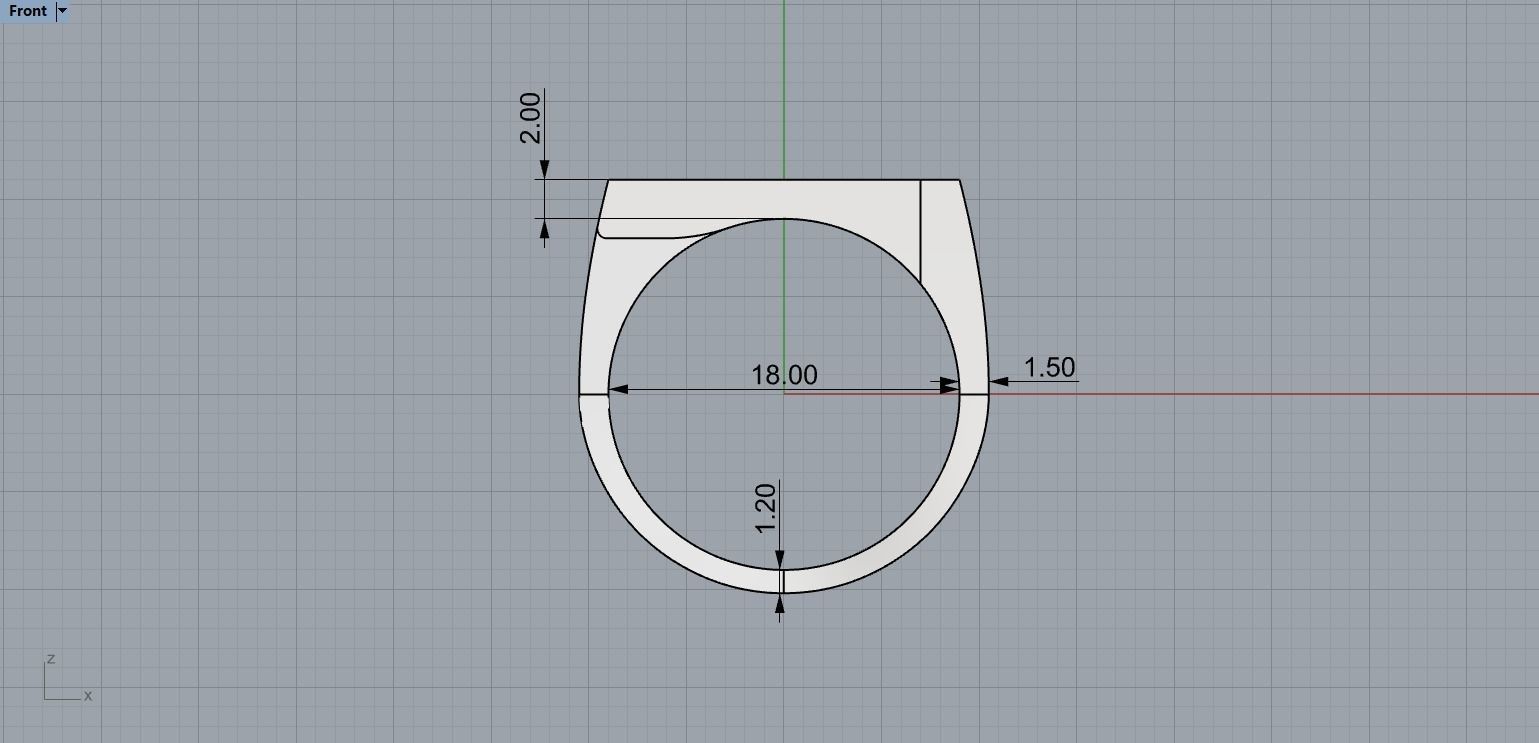Select the 18.00 inner diameter dimension text
This screenshot has height=743, width=1539.
[784, 375]
